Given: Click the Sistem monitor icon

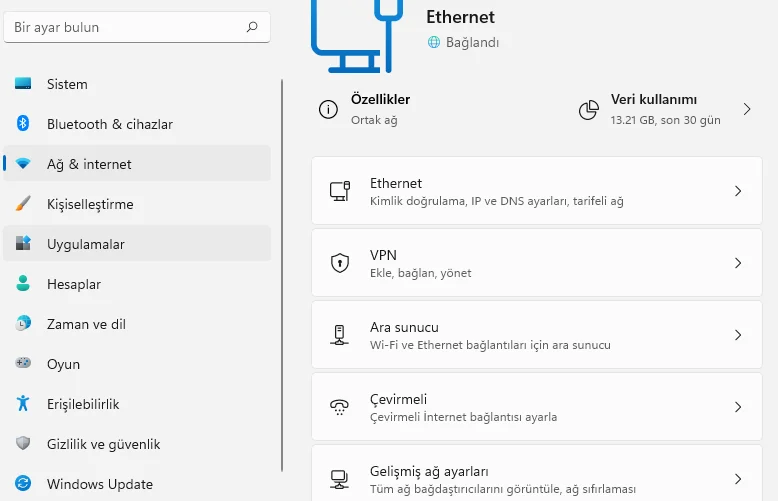Looking at the screenshot, I should click(x=23, y=83).
